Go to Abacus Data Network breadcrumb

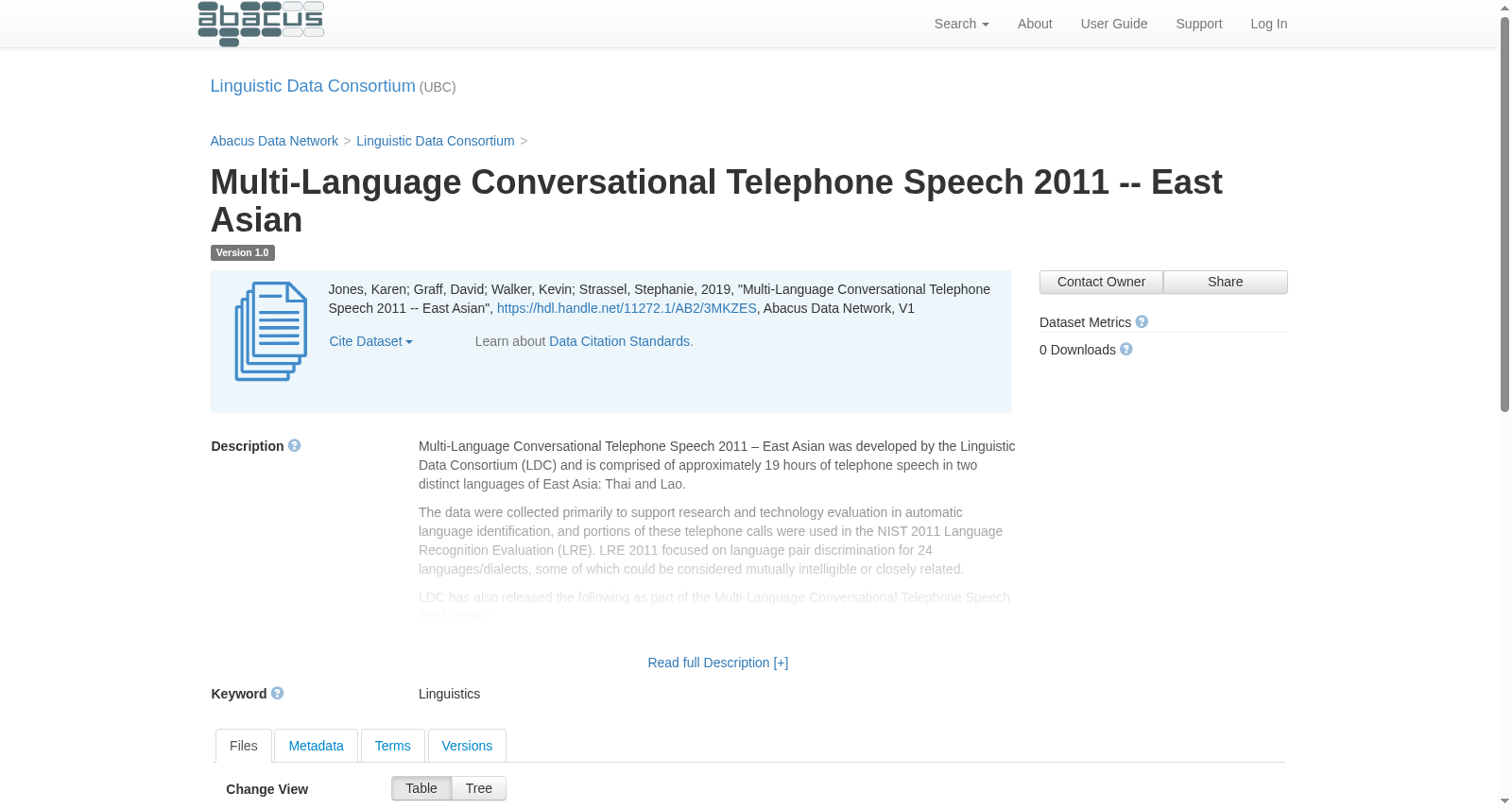click(274, 141)
